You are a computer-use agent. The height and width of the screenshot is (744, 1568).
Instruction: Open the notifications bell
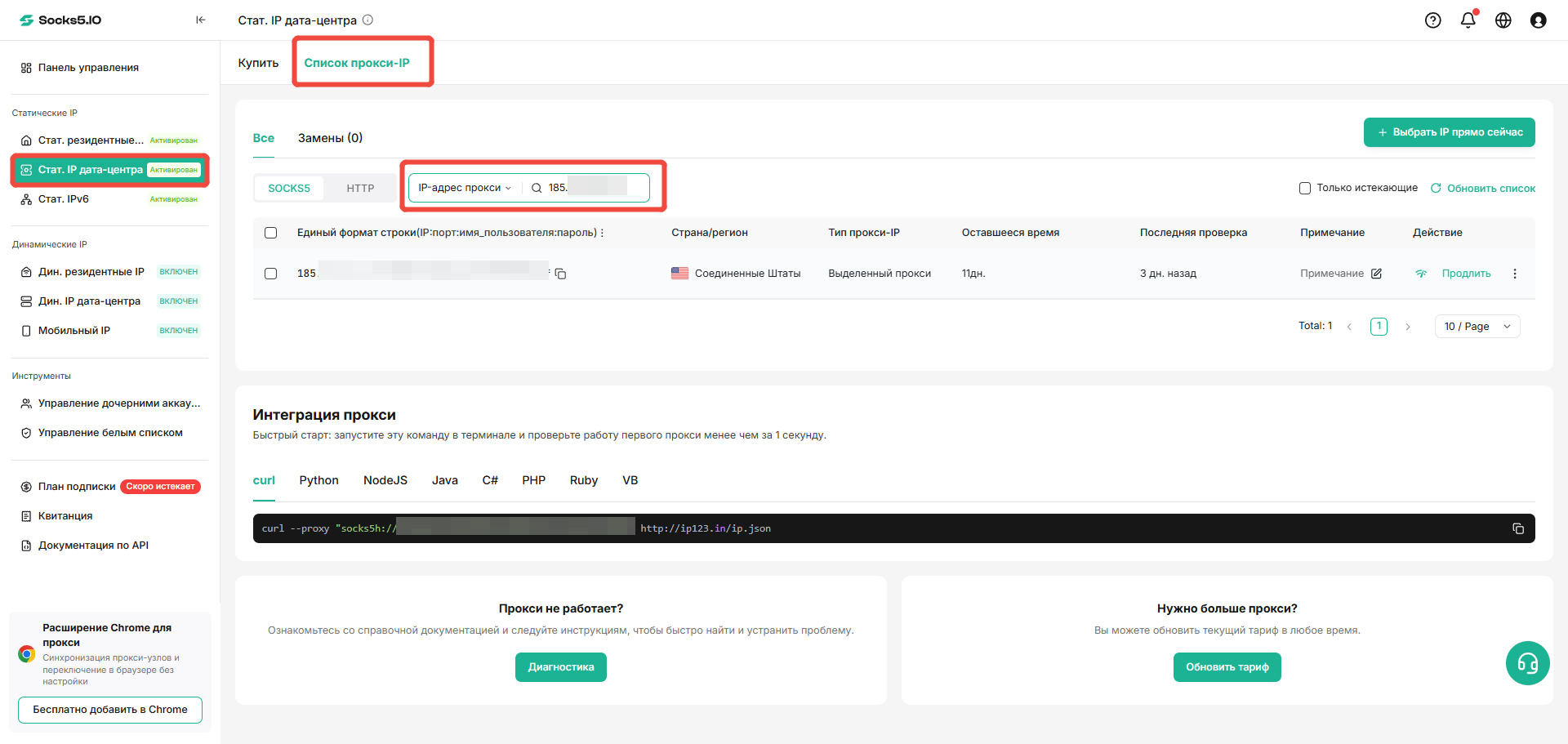[1468, 20]
